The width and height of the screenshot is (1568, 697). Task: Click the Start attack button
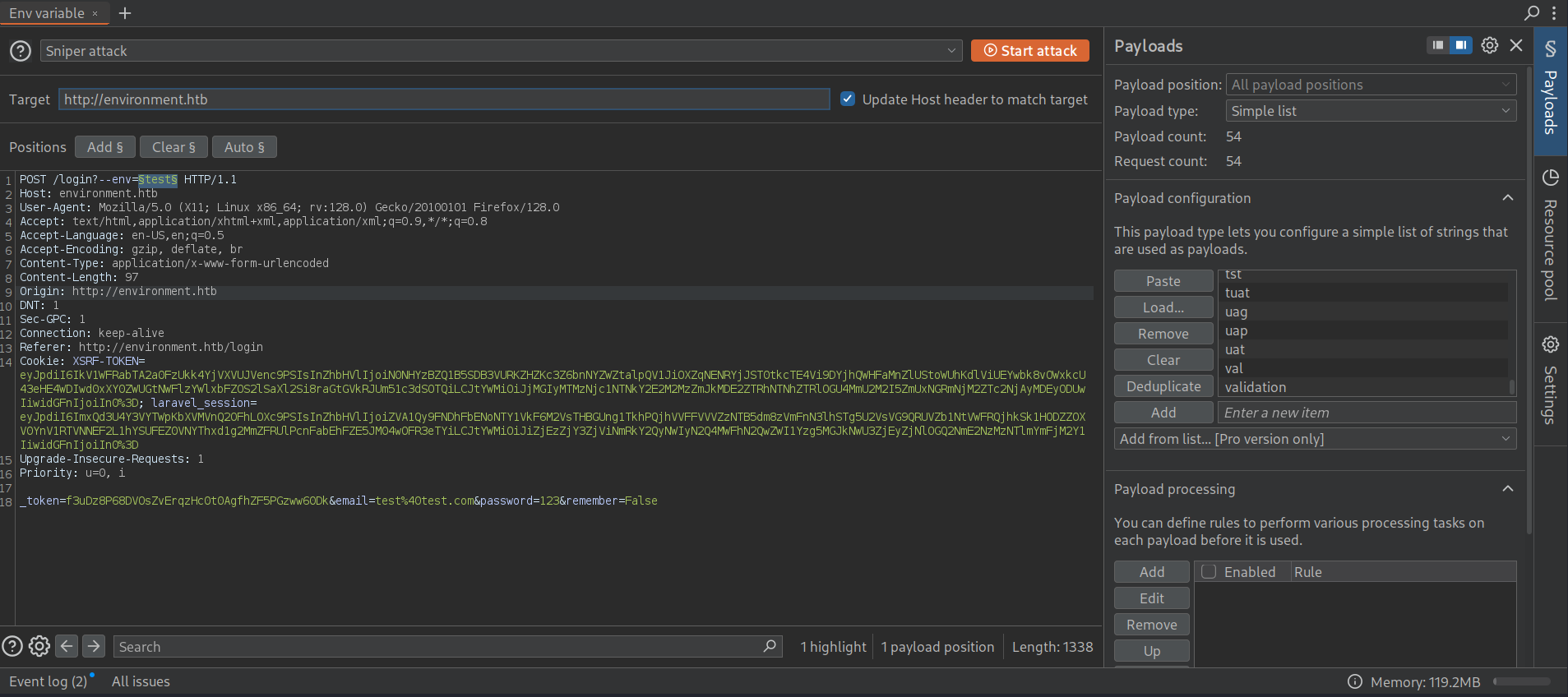tap(1030, 51)
